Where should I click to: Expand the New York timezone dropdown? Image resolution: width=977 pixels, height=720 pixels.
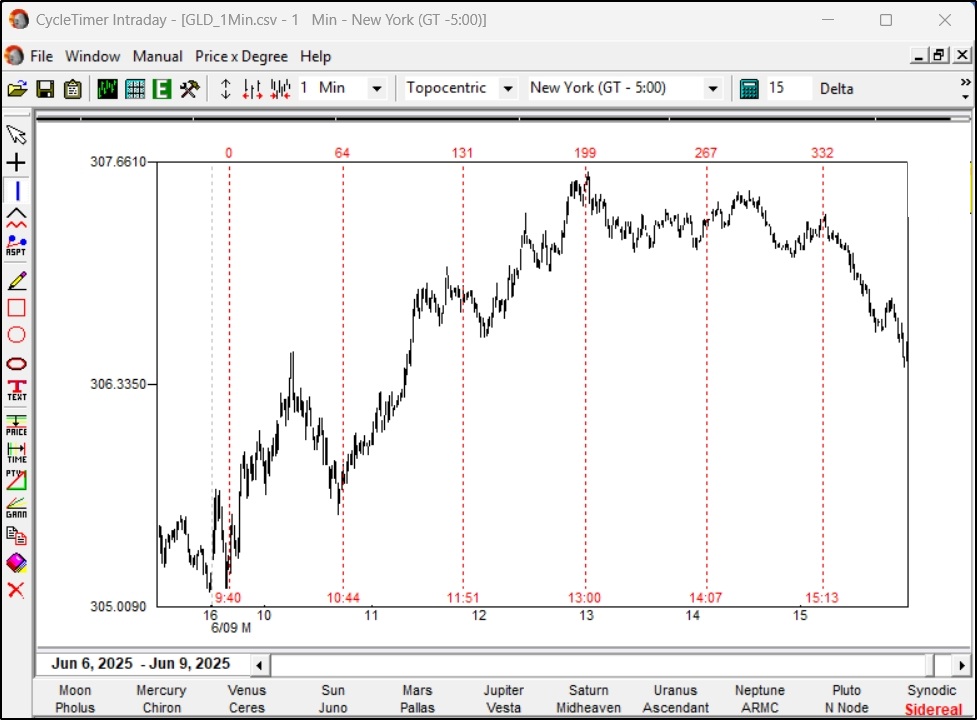713,88
